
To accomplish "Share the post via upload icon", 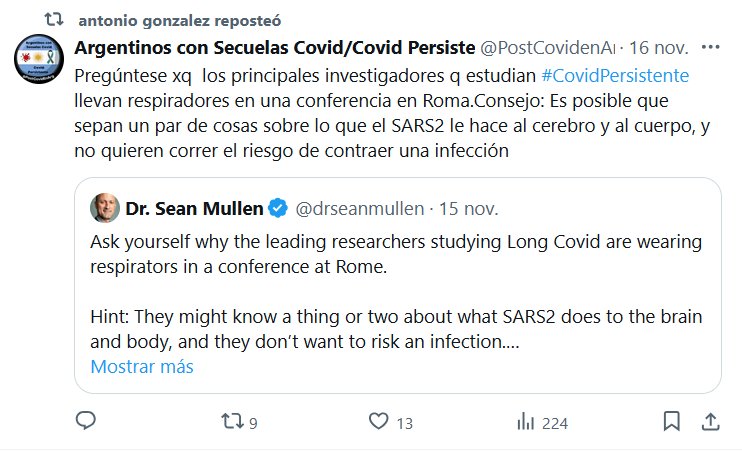I will (710, 422).
